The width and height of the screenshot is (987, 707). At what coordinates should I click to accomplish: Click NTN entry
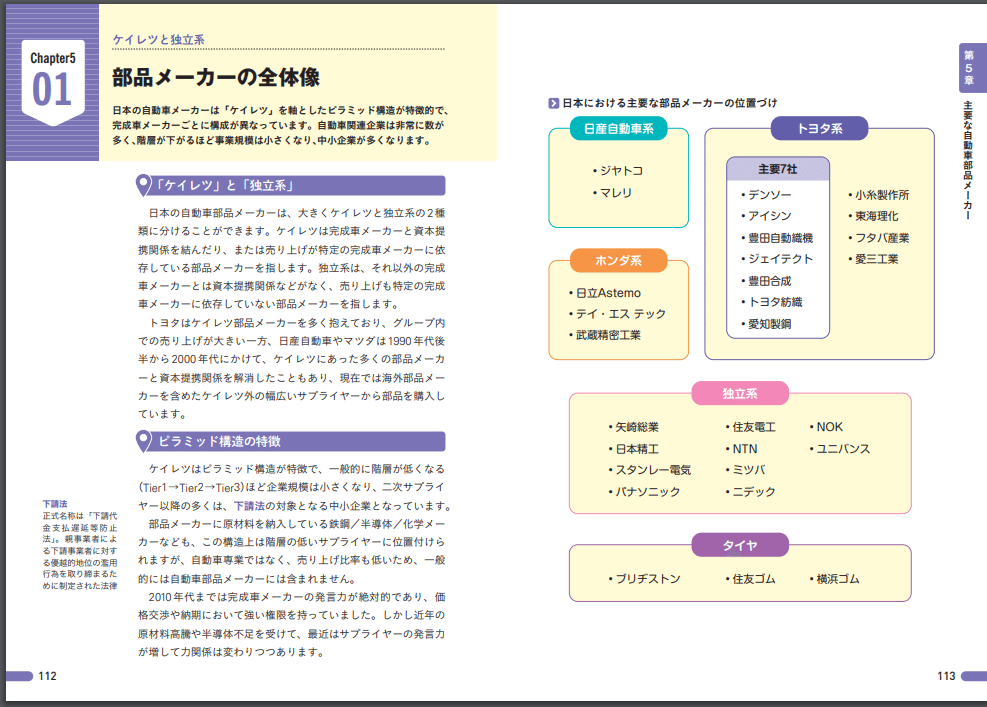click(x=745, y=449)
